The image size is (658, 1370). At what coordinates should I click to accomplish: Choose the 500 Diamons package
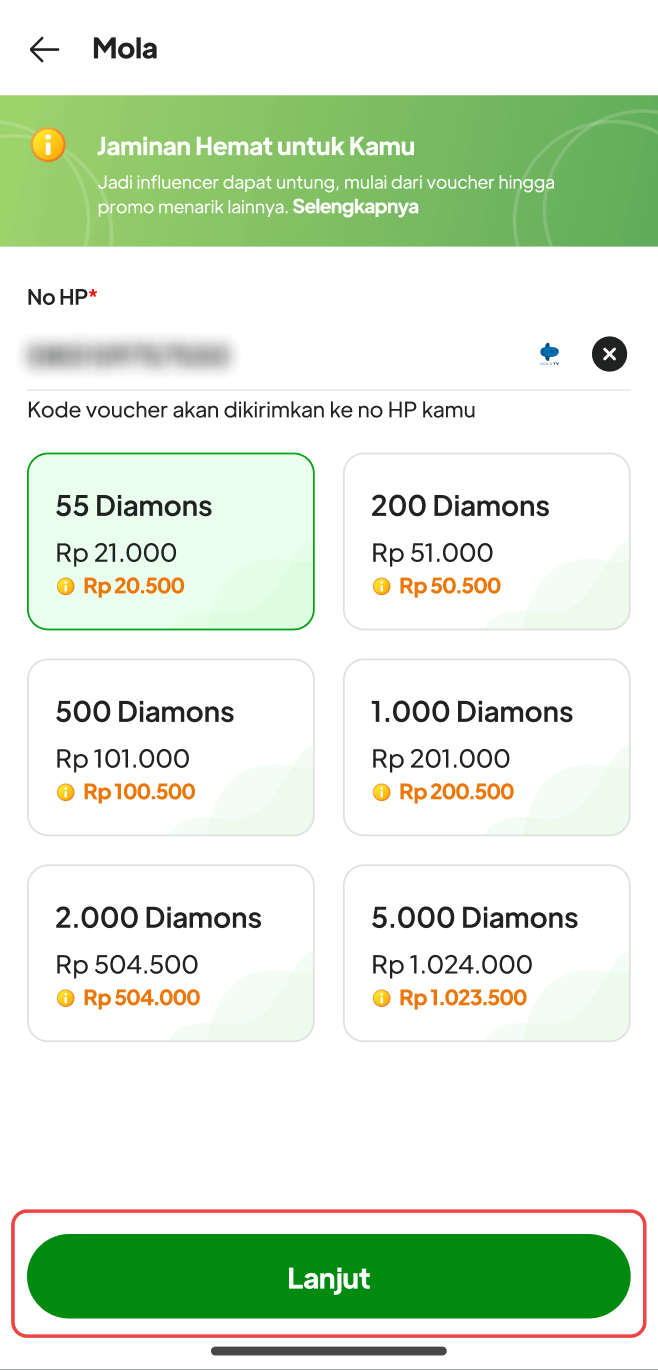[x=171, y=747]
